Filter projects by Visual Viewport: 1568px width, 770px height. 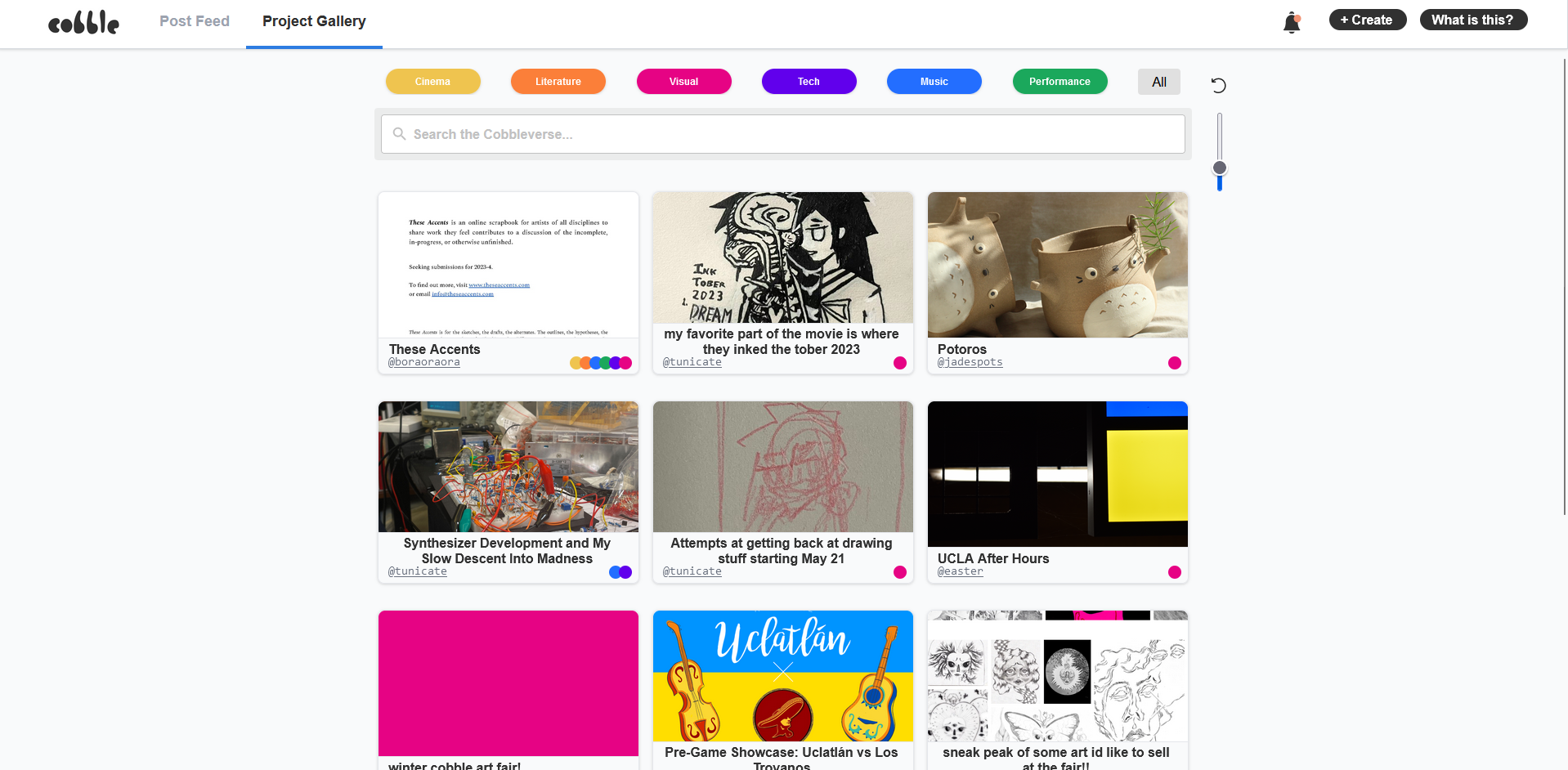coord(684,82)
